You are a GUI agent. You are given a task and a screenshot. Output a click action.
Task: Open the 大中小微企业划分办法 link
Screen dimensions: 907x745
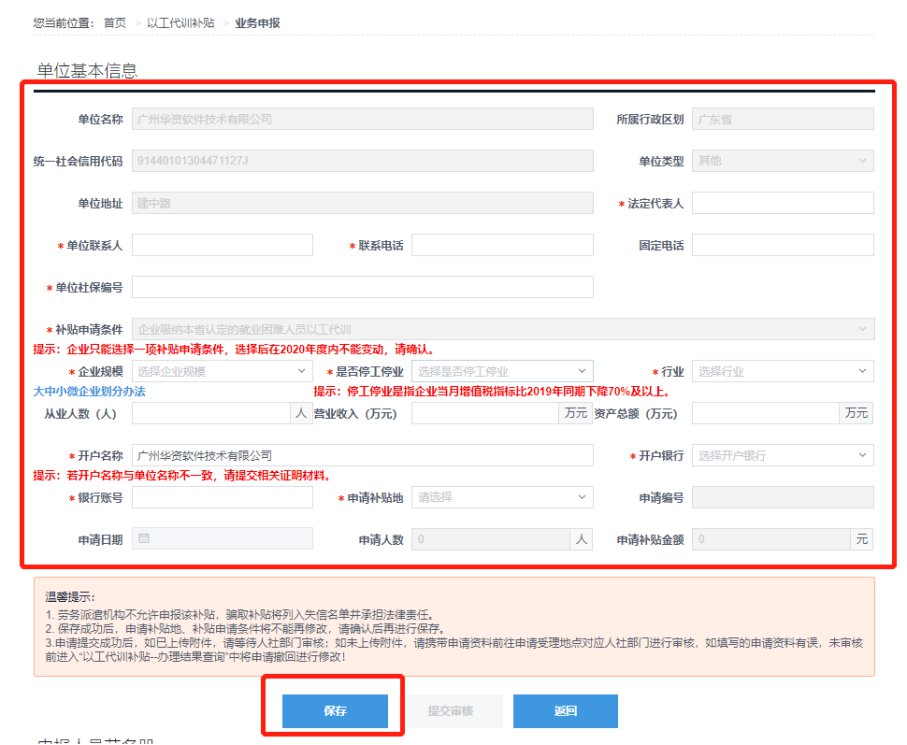click(90, 391)
